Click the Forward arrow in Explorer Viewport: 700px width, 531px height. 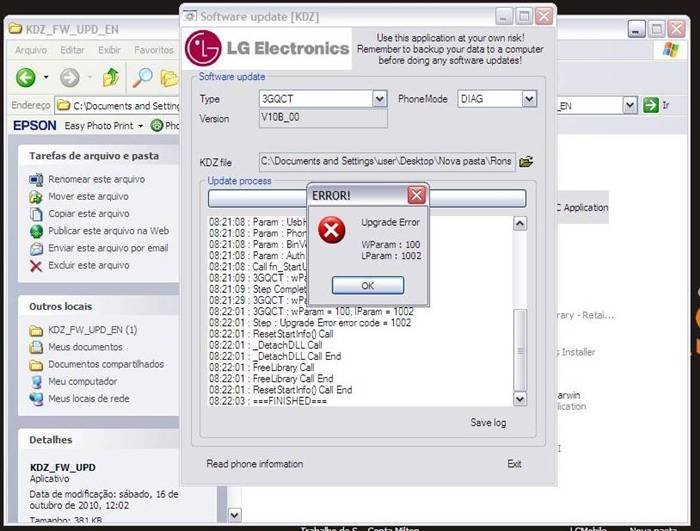click(70, 78)
